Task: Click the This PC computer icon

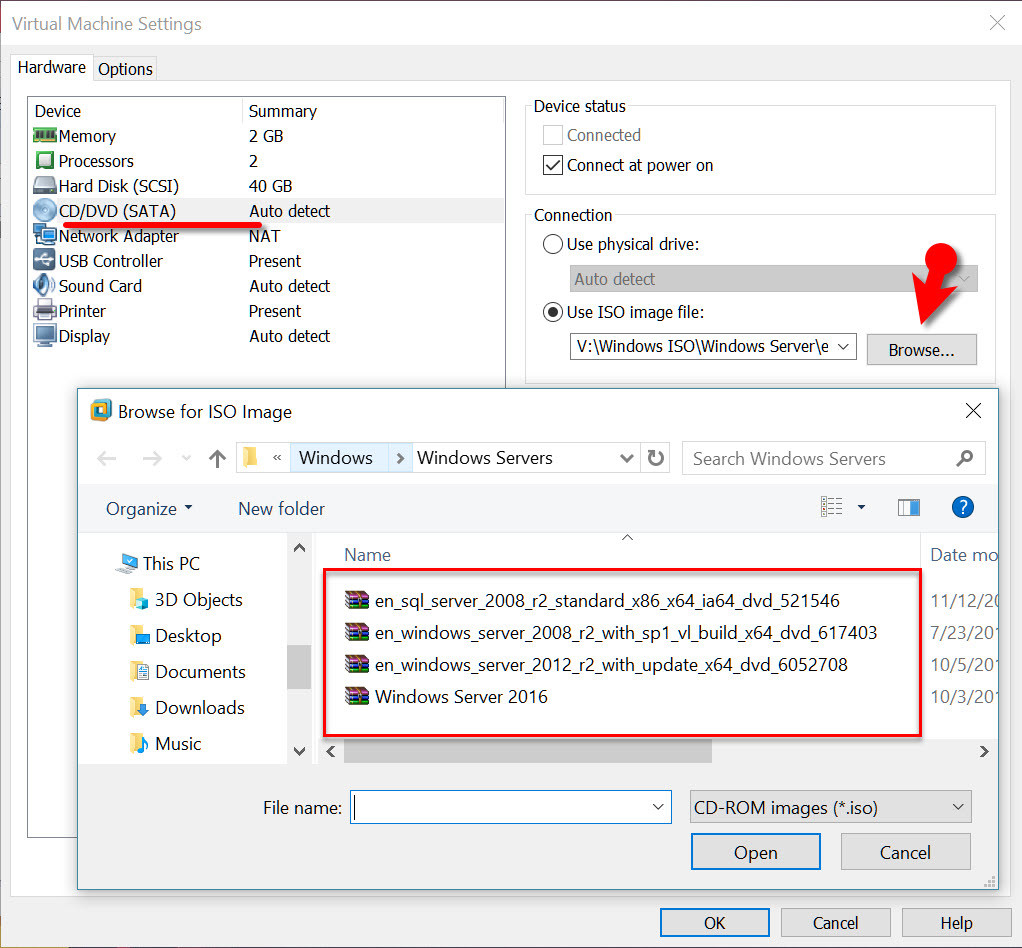Action: 126,563
